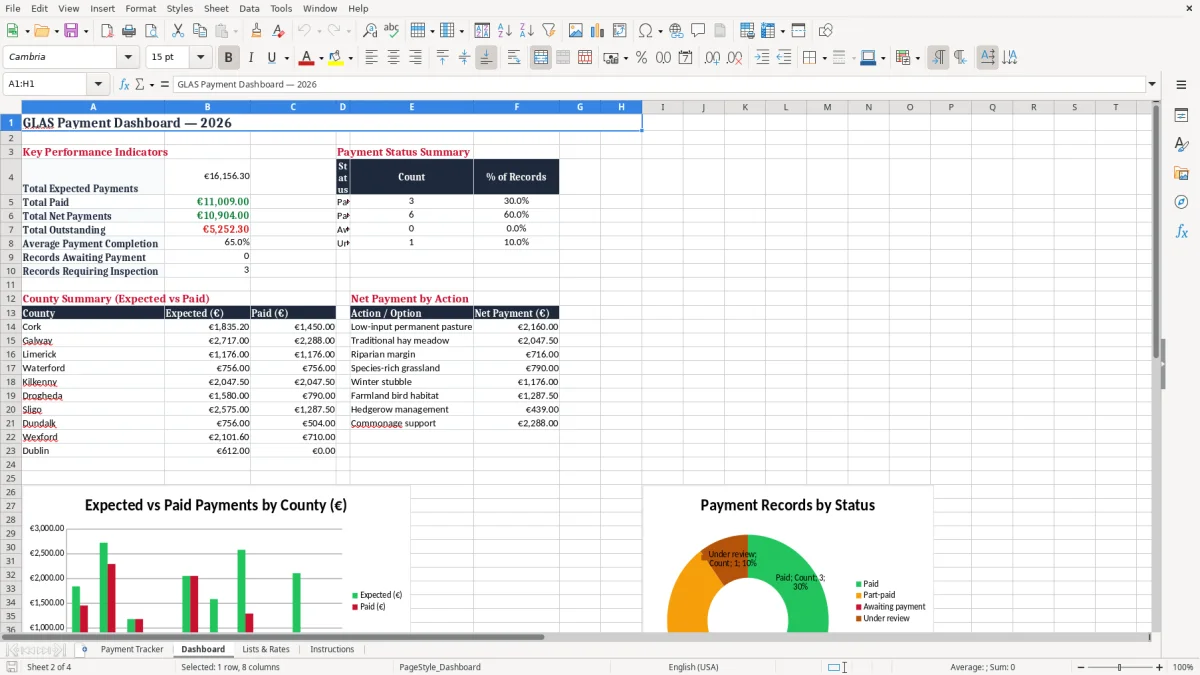Screen dimensions: 1200x675
Task: Open Borders dropdown arrow
Action: [x=824, y=58]
